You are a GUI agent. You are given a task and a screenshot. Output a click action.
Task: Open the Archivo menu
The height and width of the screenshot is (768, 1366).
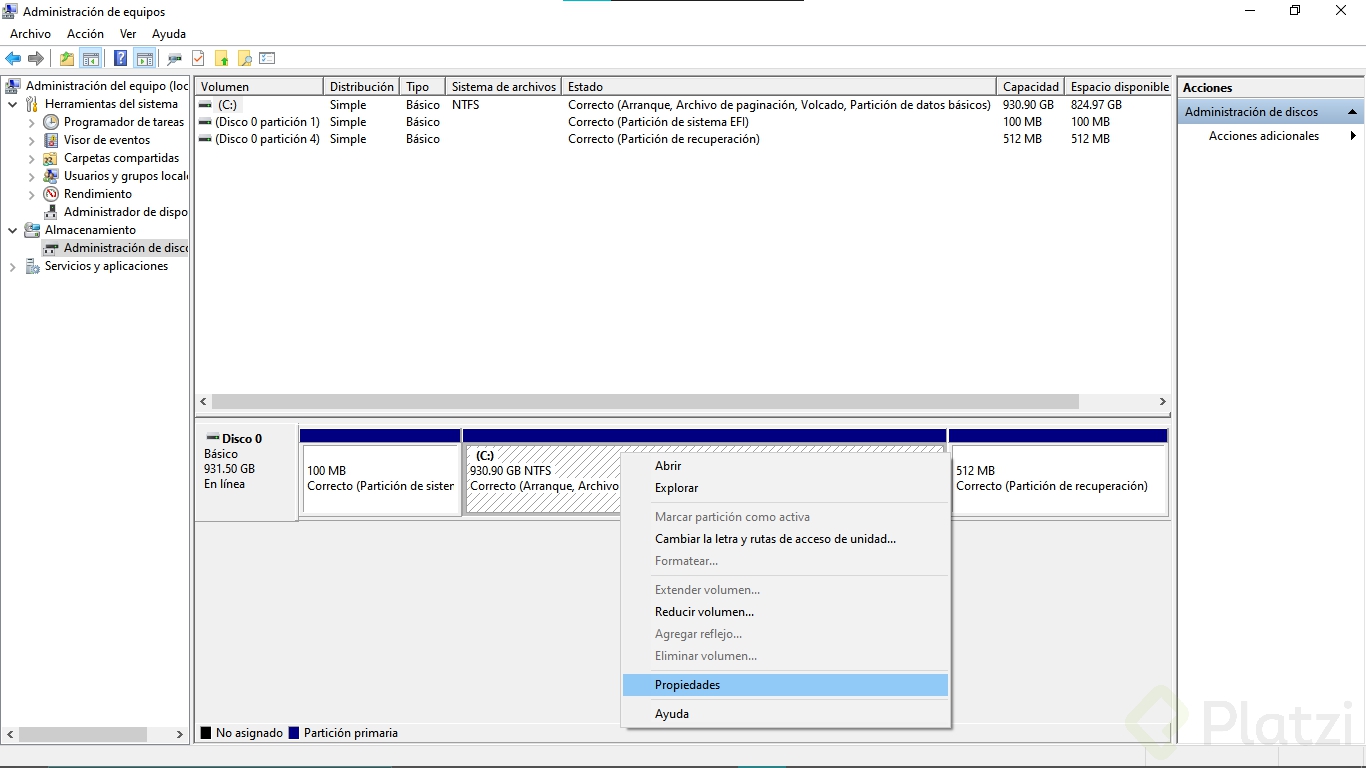(x=30, y=34)
